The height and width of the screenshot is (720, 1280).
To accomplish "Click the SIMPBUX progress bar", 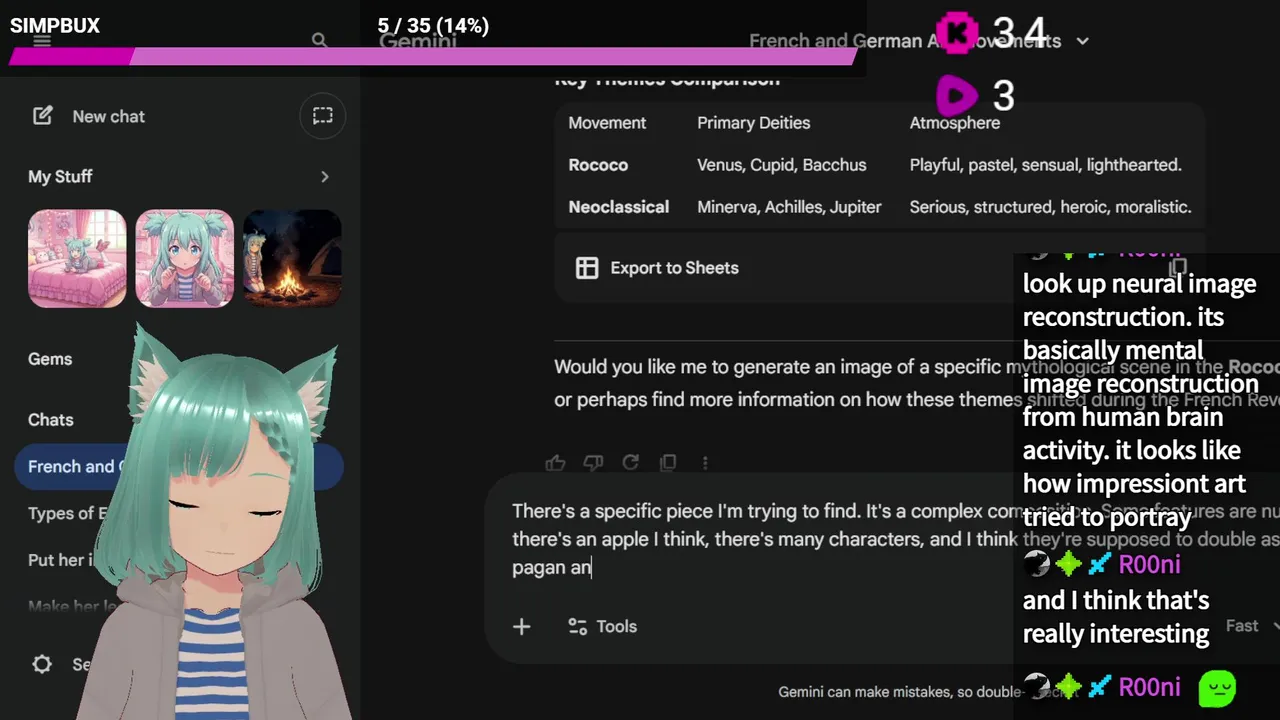I will 433,57.
